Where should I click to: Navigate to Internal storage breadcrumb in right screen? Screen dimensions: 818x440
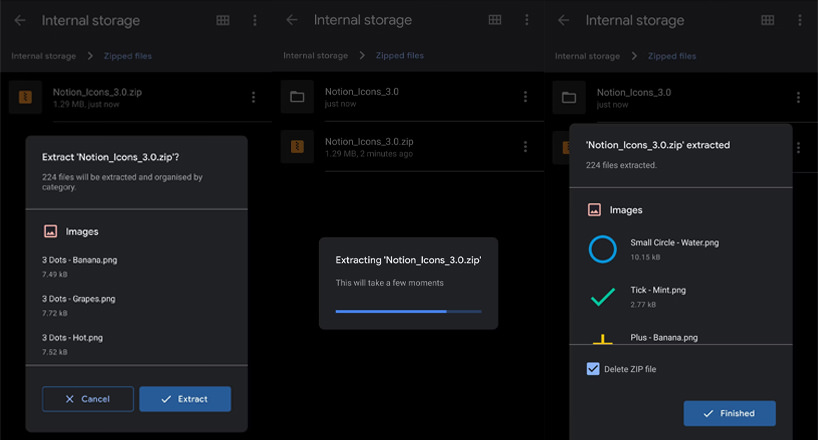coord(587,56)
